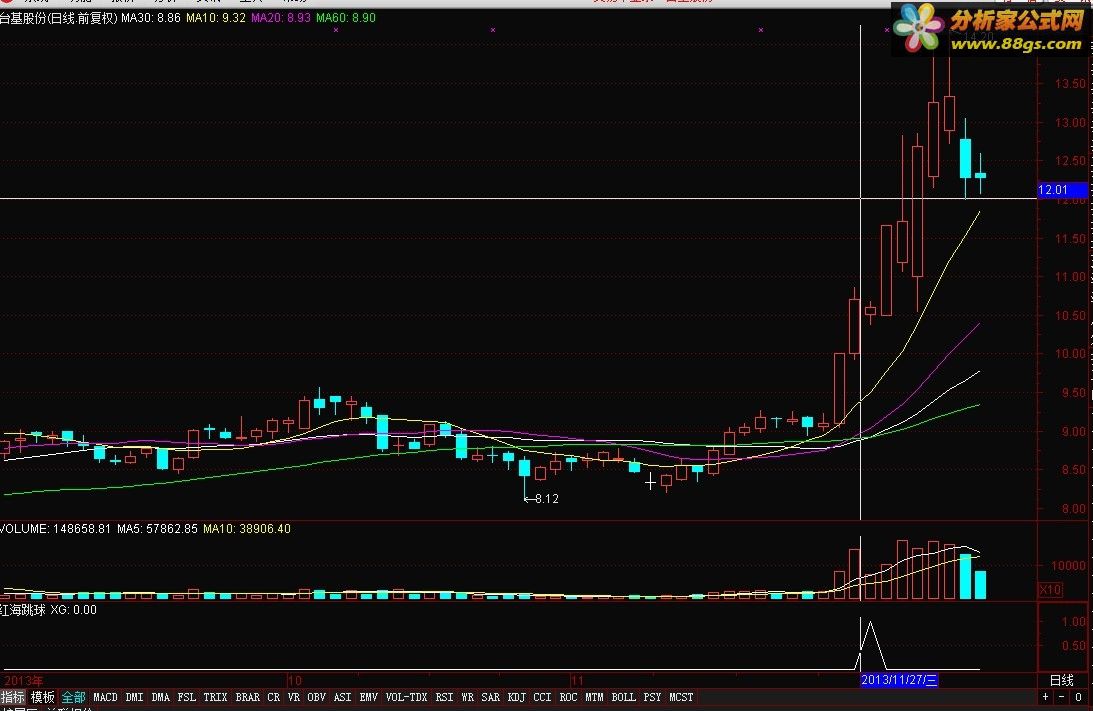Switch to the VOL-TDX indicator tab
Viewport: 1093px width, 711px height.
click(x=406, y=697)
